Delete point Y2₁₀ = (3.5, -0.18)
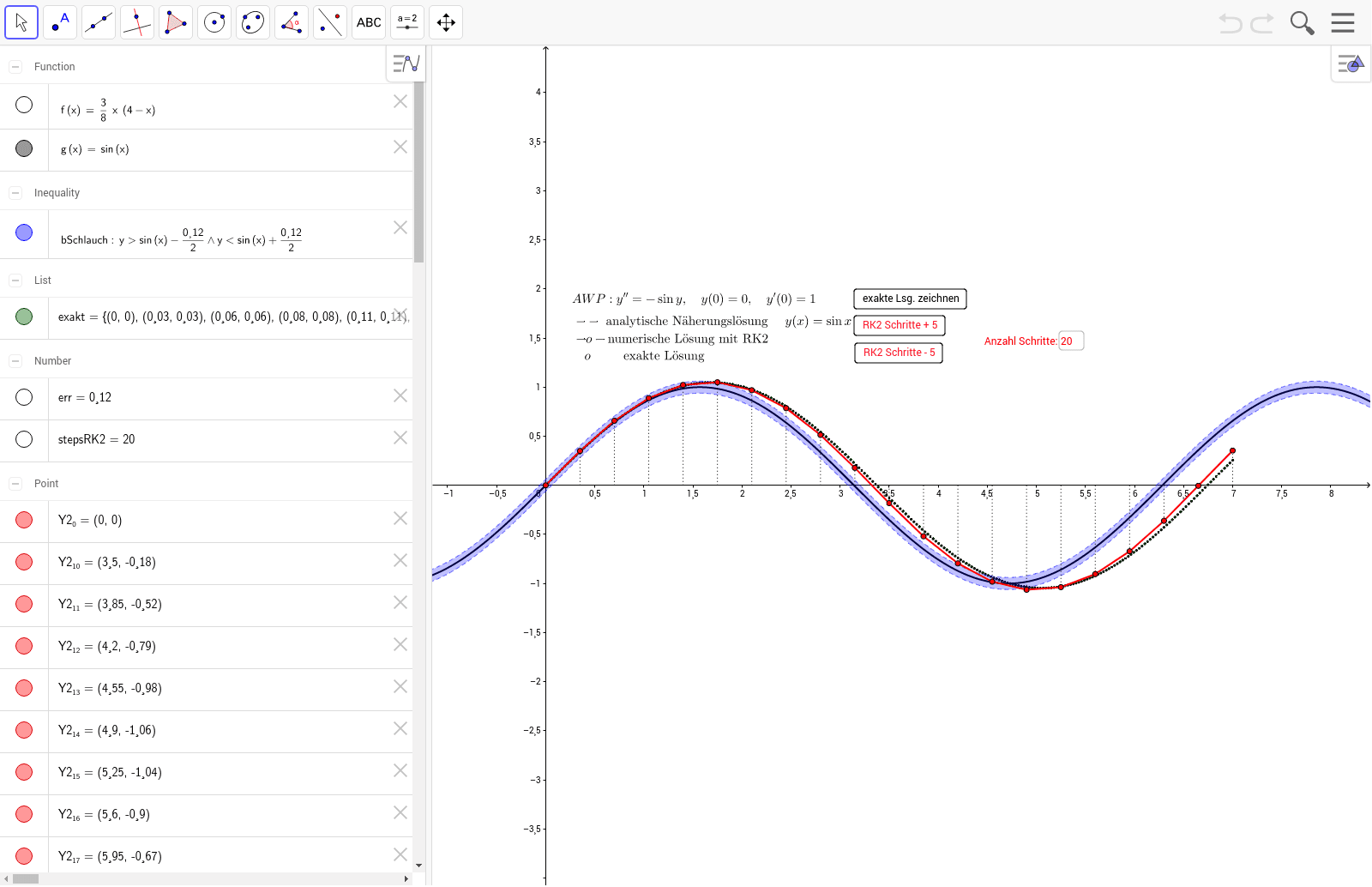Viewport: 1372px width, 887px height. point(400,560)
